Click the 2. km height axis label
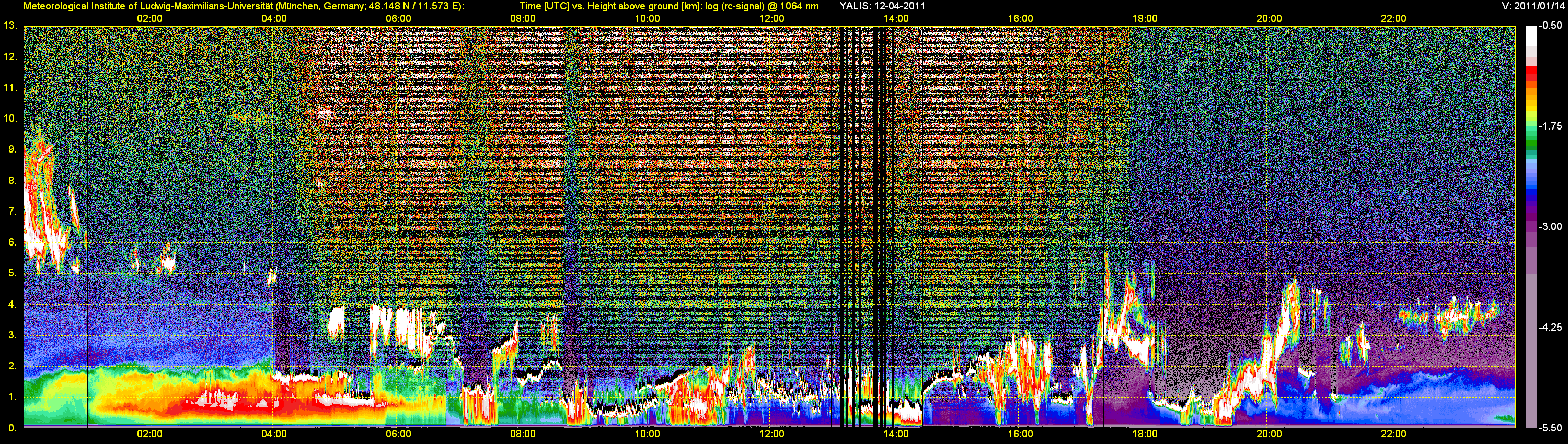This screenshot has height=444, width=1568. click(13, 366)
